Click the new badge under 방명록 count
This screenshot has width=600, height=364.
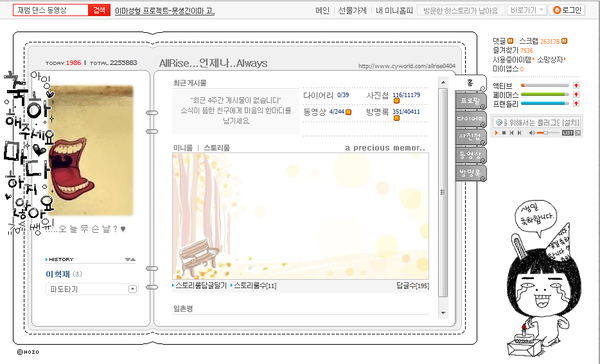coord(396,118)
